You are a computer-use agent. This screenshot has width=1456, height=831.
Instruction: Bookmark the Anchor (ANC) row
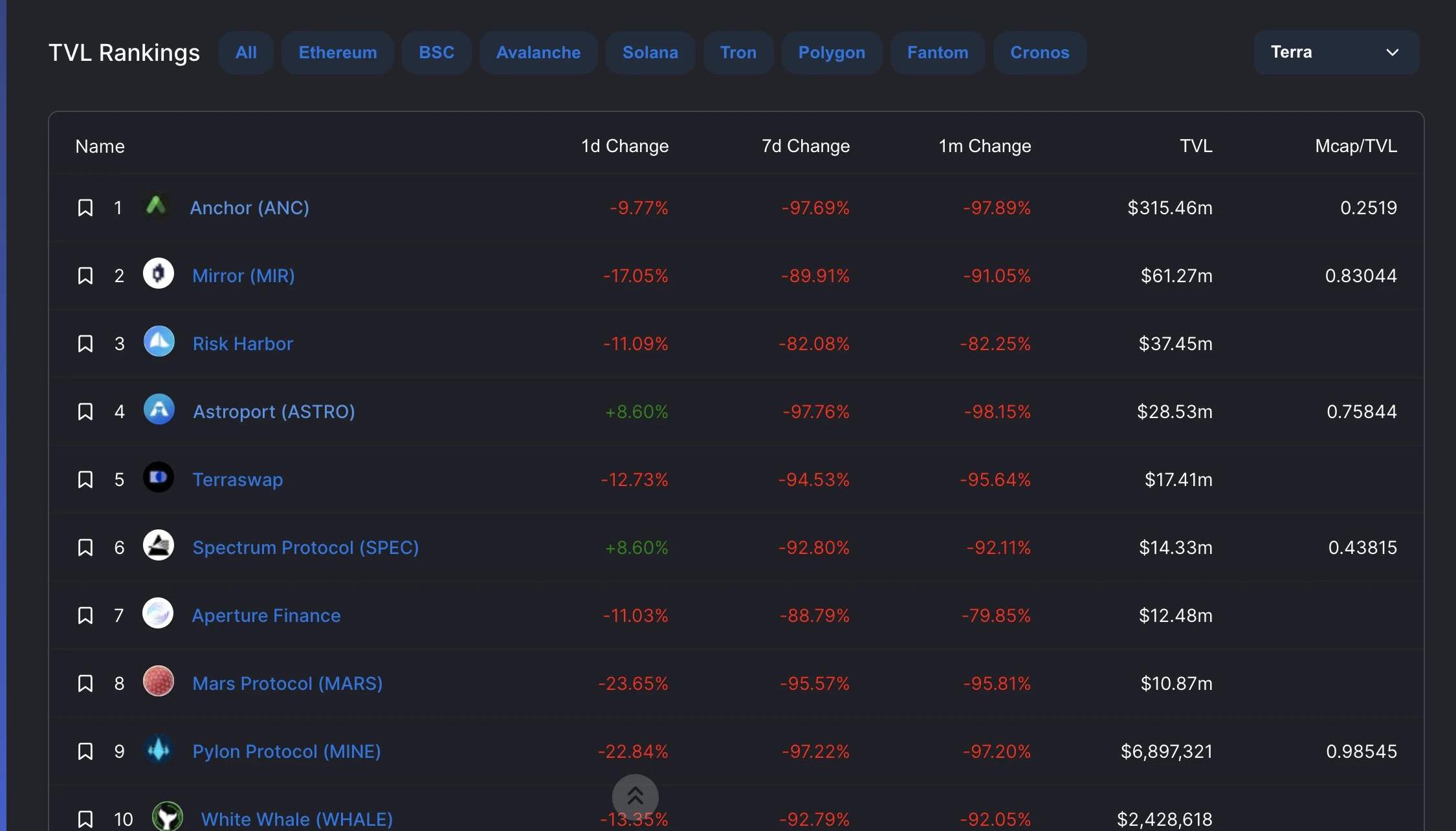[x=85, y=208]
